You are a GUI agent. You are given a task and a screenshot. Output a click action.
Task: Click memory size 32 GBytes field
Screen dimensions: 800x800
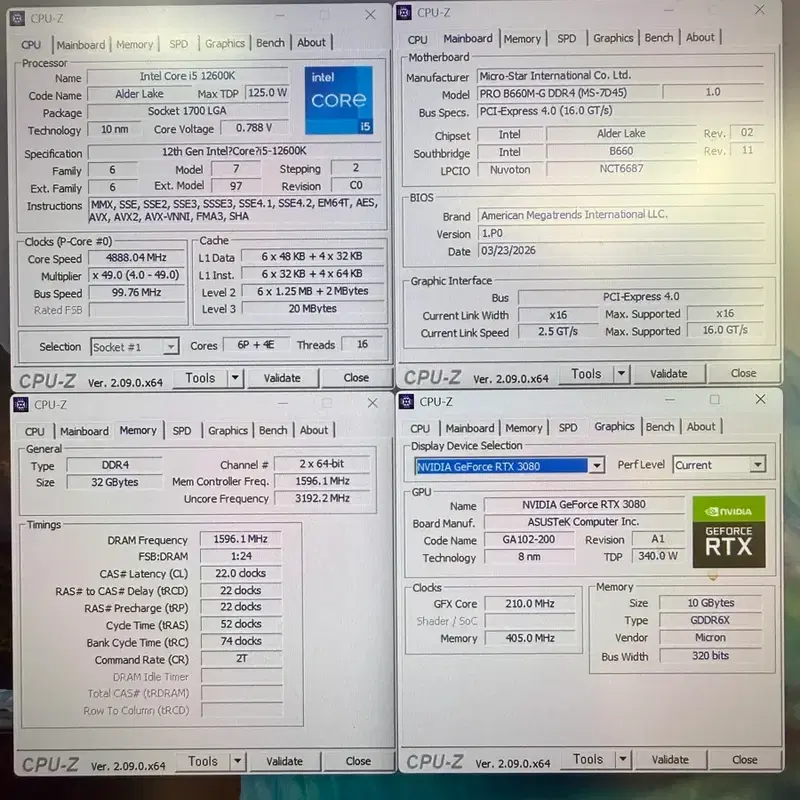[114, 482]
